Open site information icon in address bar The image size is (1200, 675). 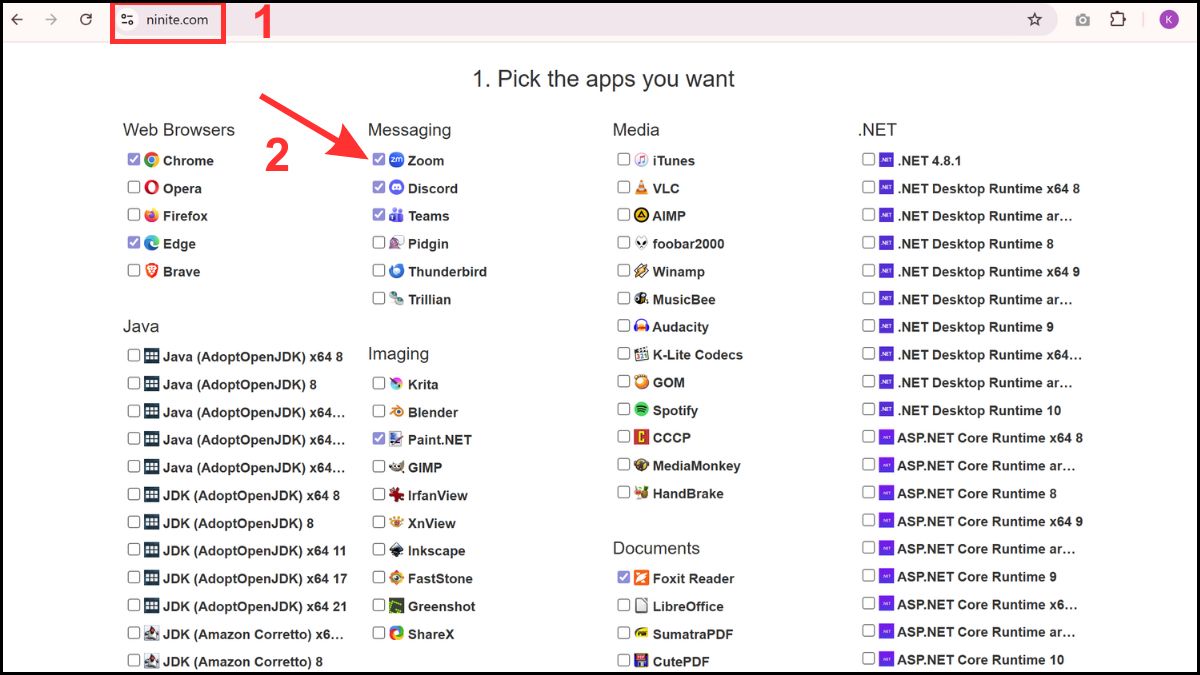click(x=127, y=19)
